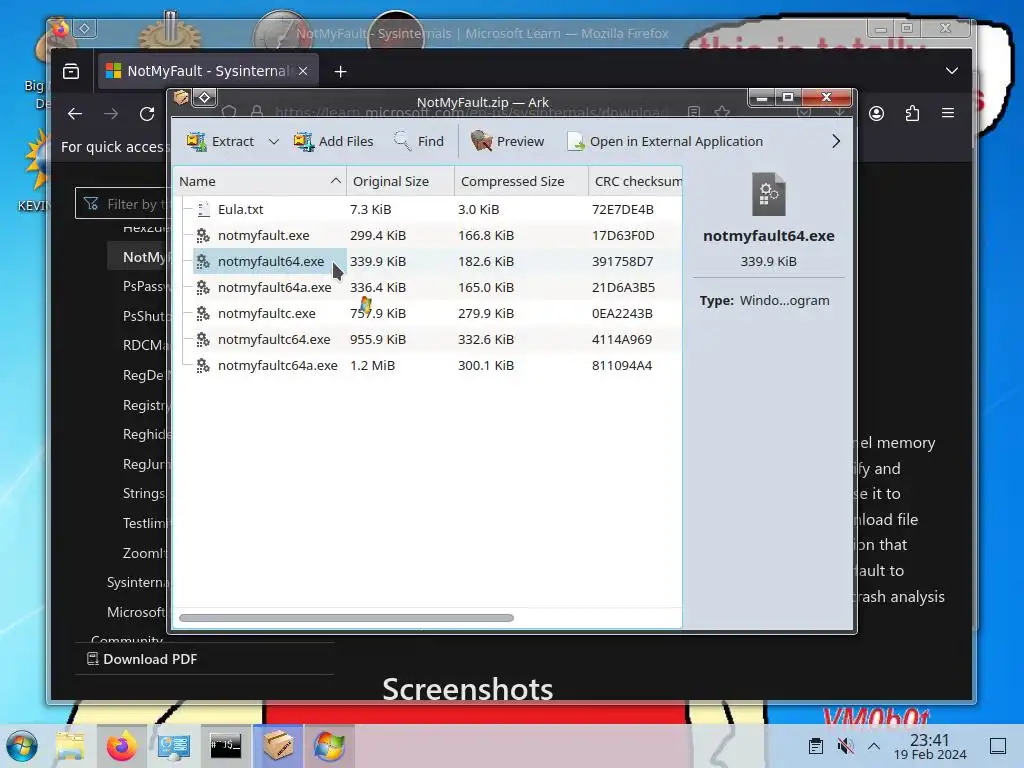Screen dimensions: 1024x768
Task: Sort by the Name column header
Action: point(259,181)
